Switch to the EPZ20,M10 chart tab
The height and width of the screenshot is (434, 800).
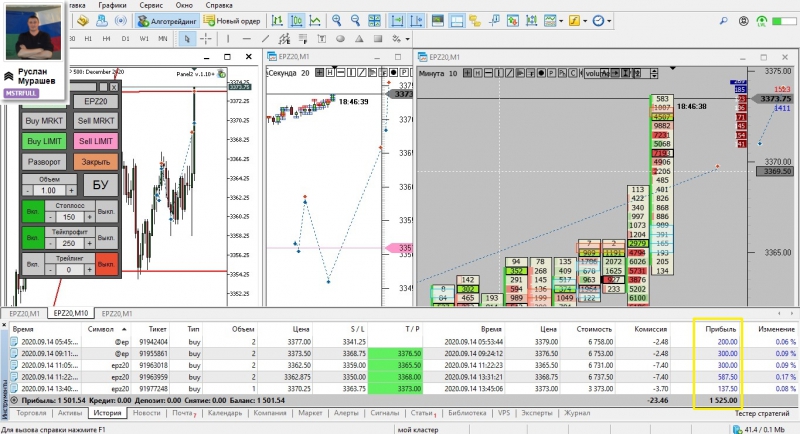70,314
